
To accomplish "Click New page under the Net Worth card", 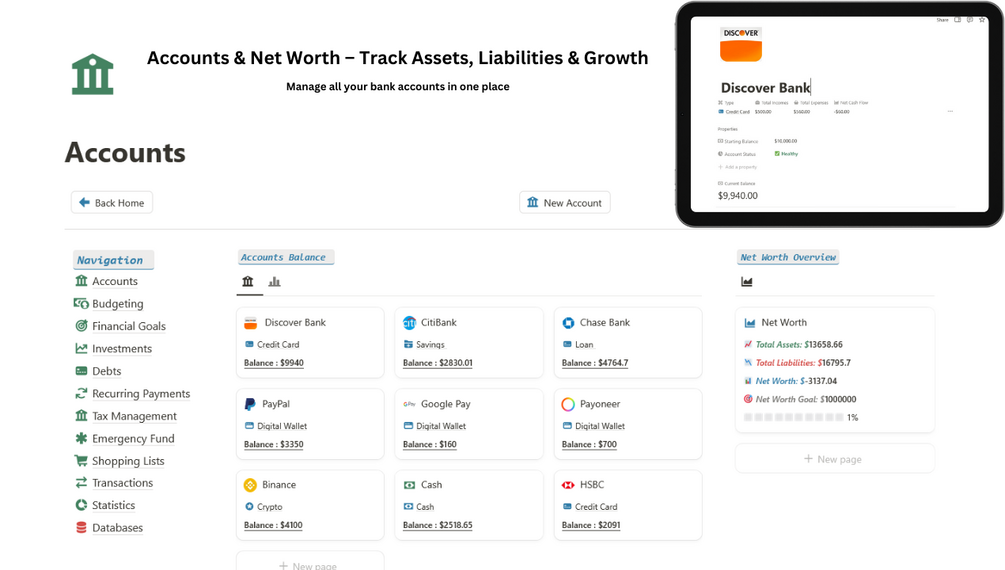I will [834, 459].
